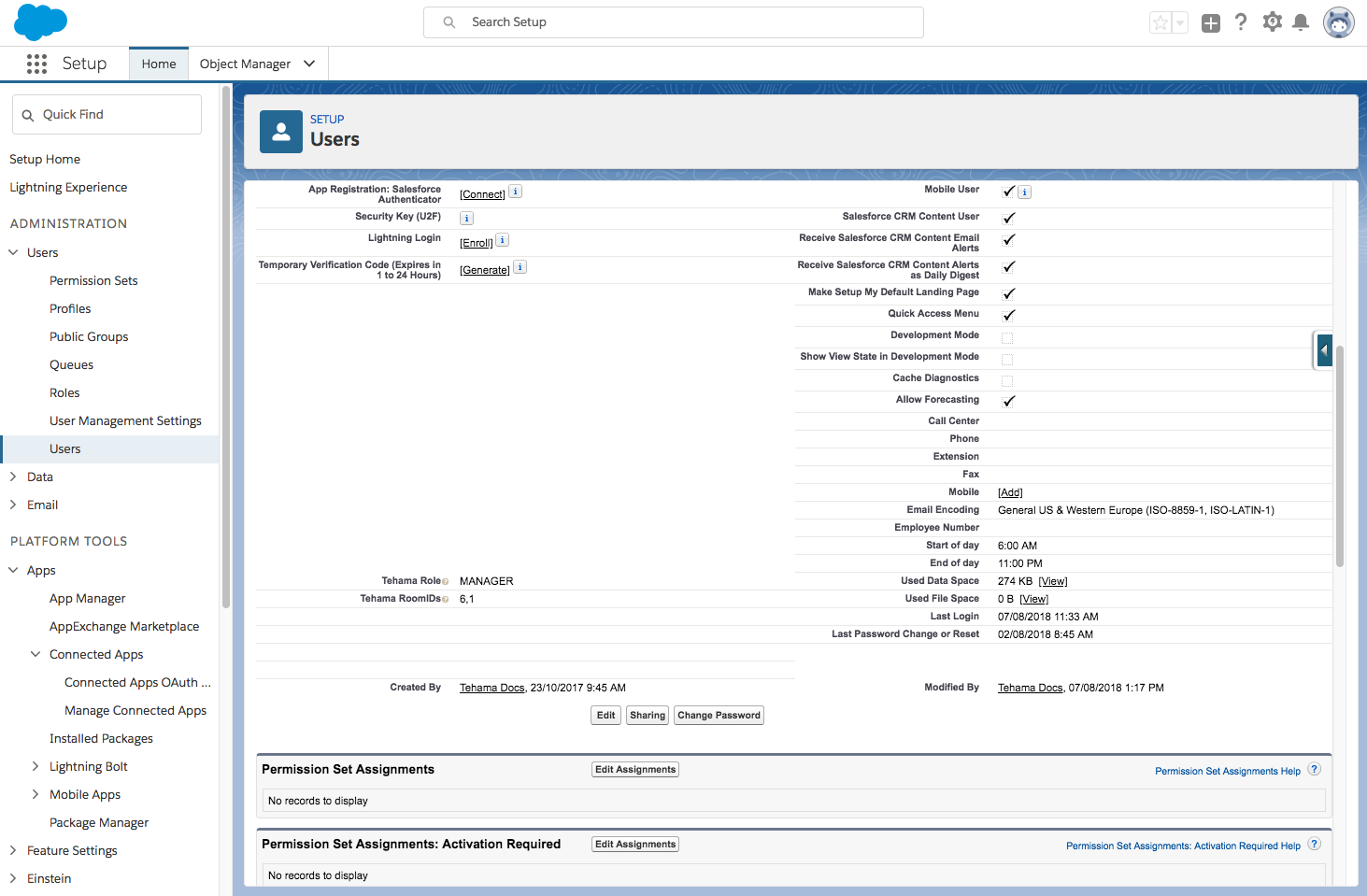
Task: Click help icon for Activation Required section
Action: pos(1315,845)
